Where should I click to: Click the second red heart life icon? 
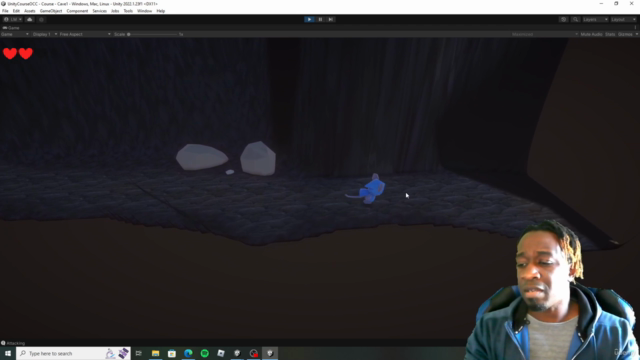tap(25, 53)
